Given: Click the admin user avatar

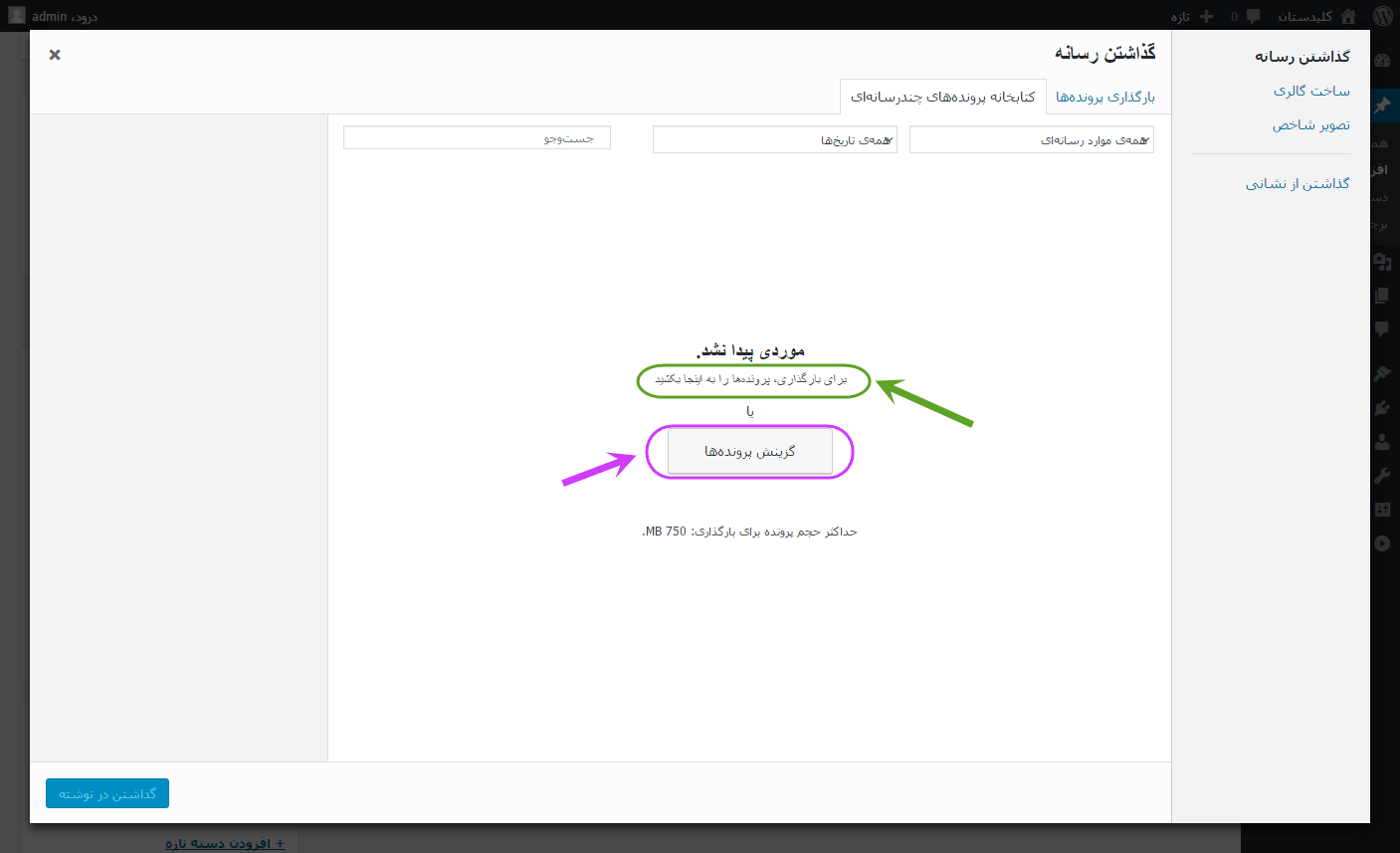Looking at the screenshot, I should (17, 16).
